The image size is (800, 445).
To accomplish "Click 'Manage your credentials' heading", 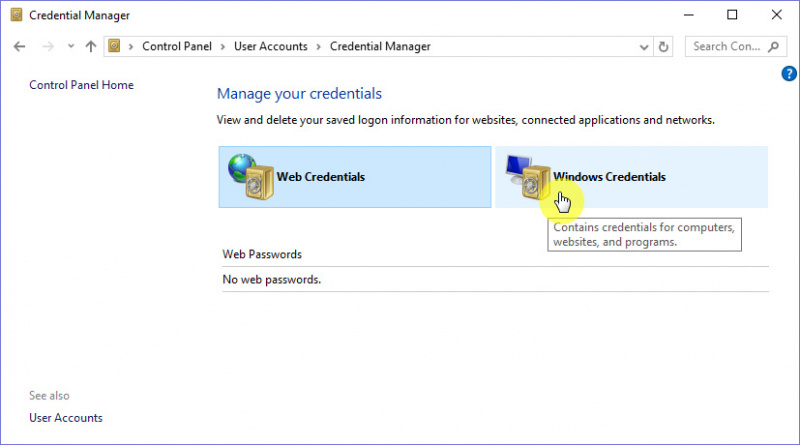I will click(x=299, y=93).
